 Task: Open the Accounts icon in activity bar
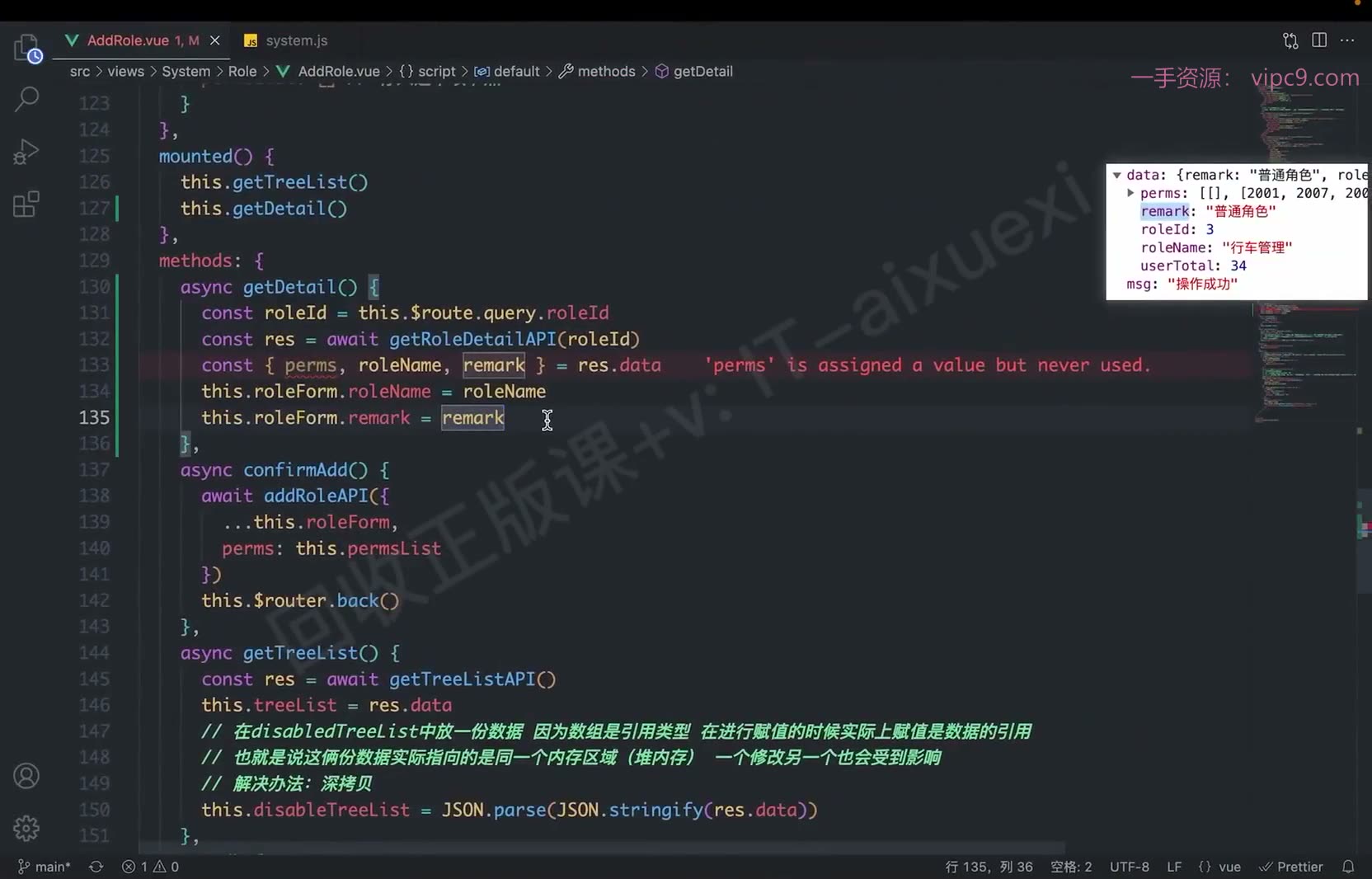26,776
